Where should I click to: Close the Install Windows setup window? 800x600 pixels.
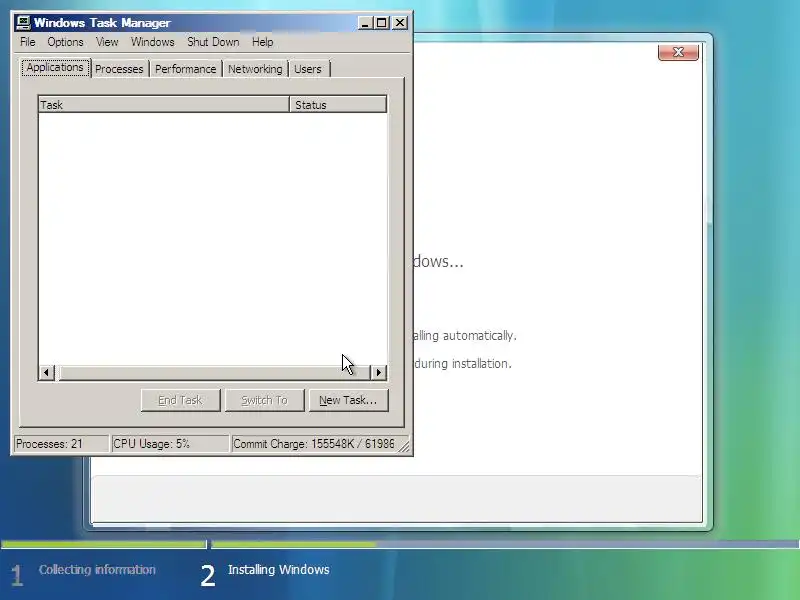678,52
